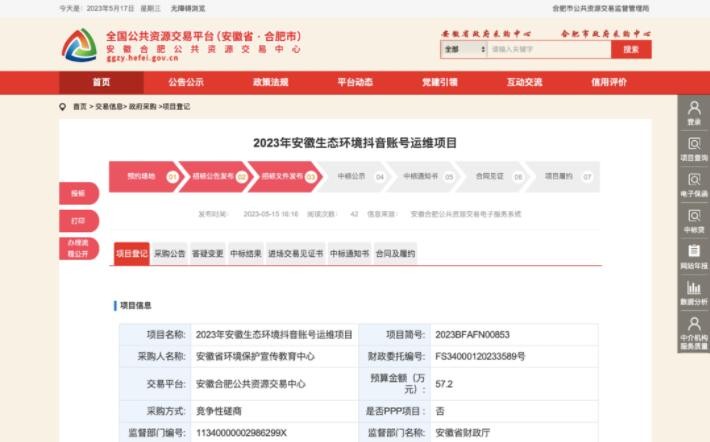Viewport: 710px width, 442px height.
Task: Select step 06 合同见证
Action: pos(492,177)
